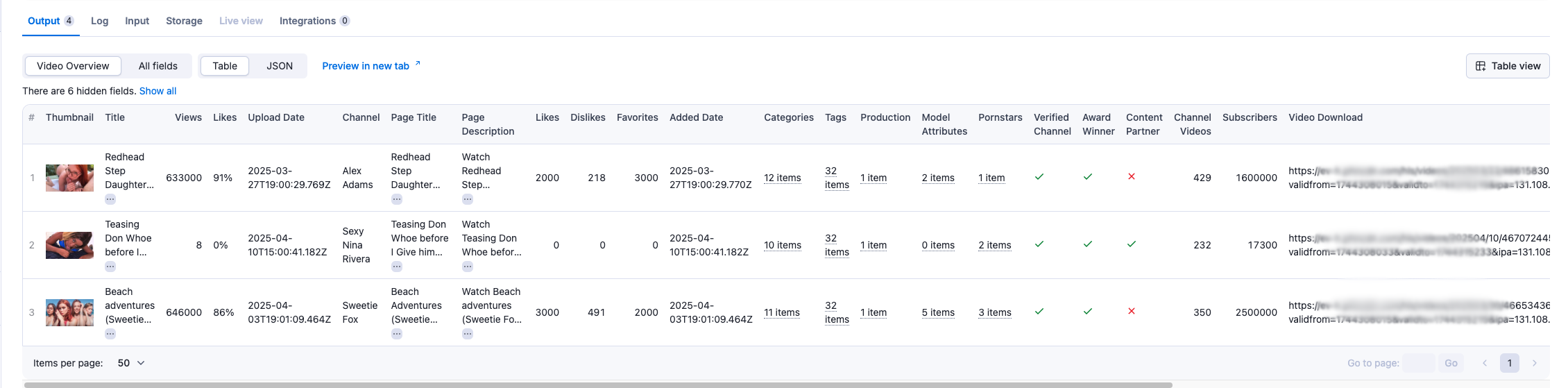Click Verified Channel checkmark in Sweetie Fox row
1568x388 pixels.
click(1039, 312)
